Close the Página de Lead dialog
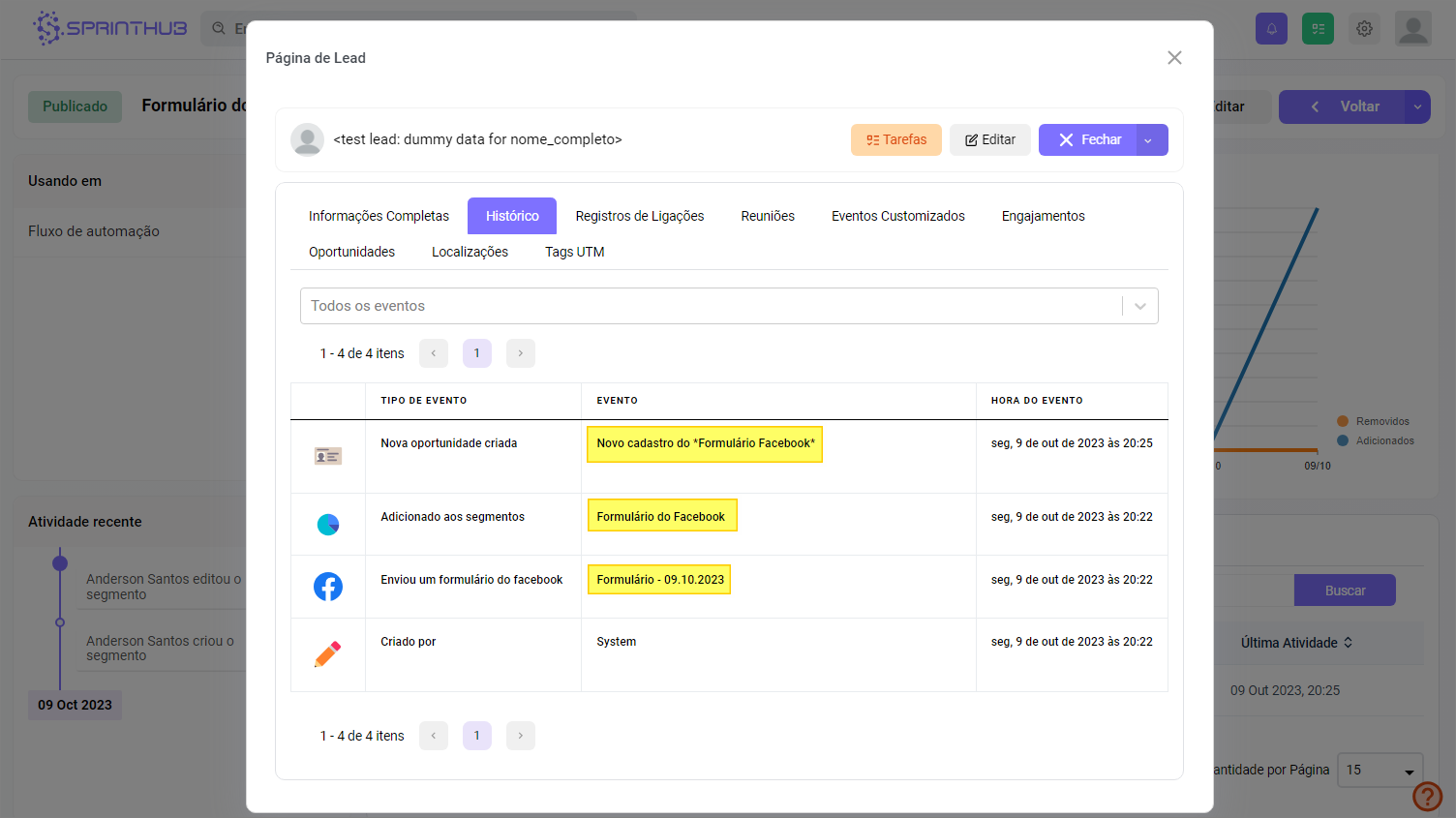This screenshot has width=1456, height=818. [1174, 58]
